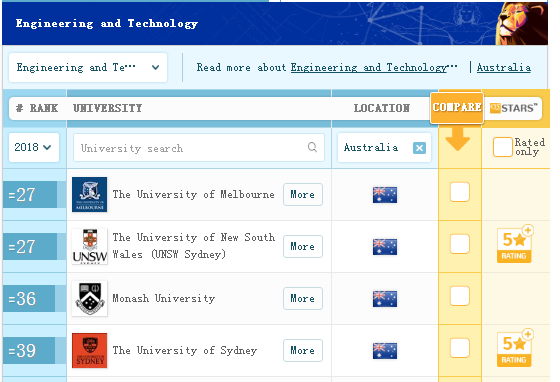Tick the compare checkbox for Monash University
560x382 pixels.
(x=460, y=296)
